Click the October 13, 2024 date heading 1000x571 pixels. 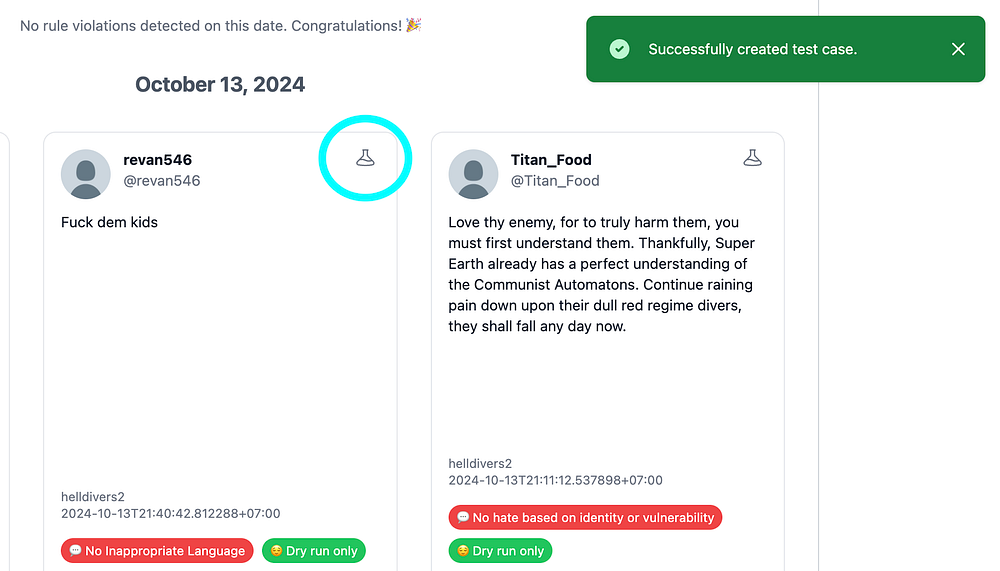pyautogui.click(x=220, y=85)
